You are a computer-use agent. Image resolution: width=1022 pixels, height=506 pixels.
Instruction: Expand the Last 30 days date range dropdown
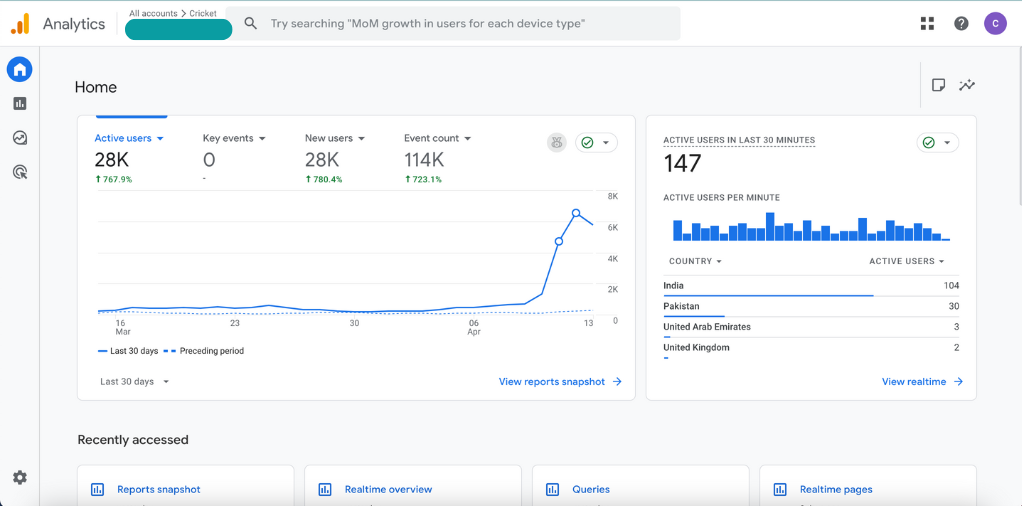tap(134, 381)
